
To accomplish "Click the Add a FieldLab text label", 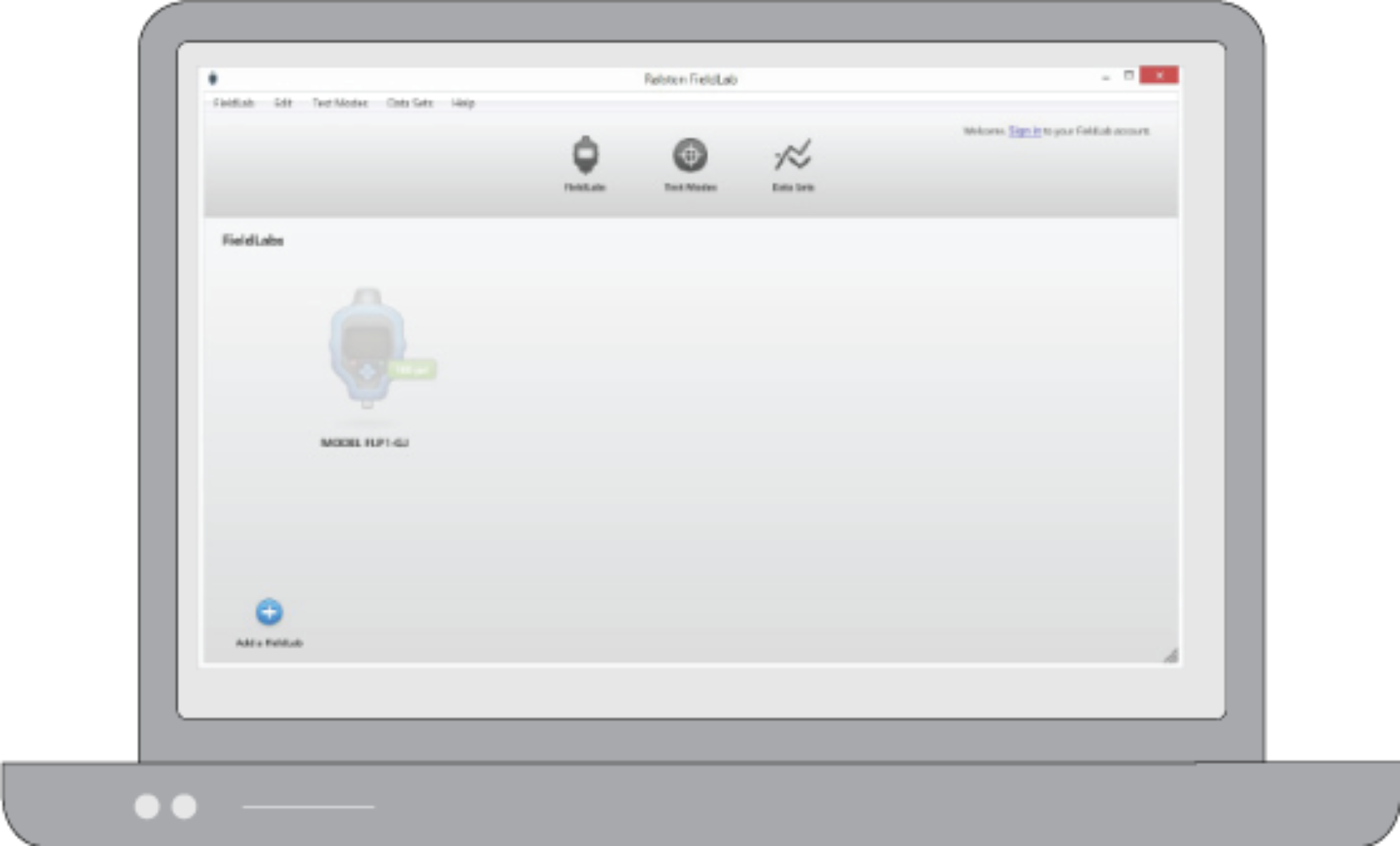I will click(269, 643).
